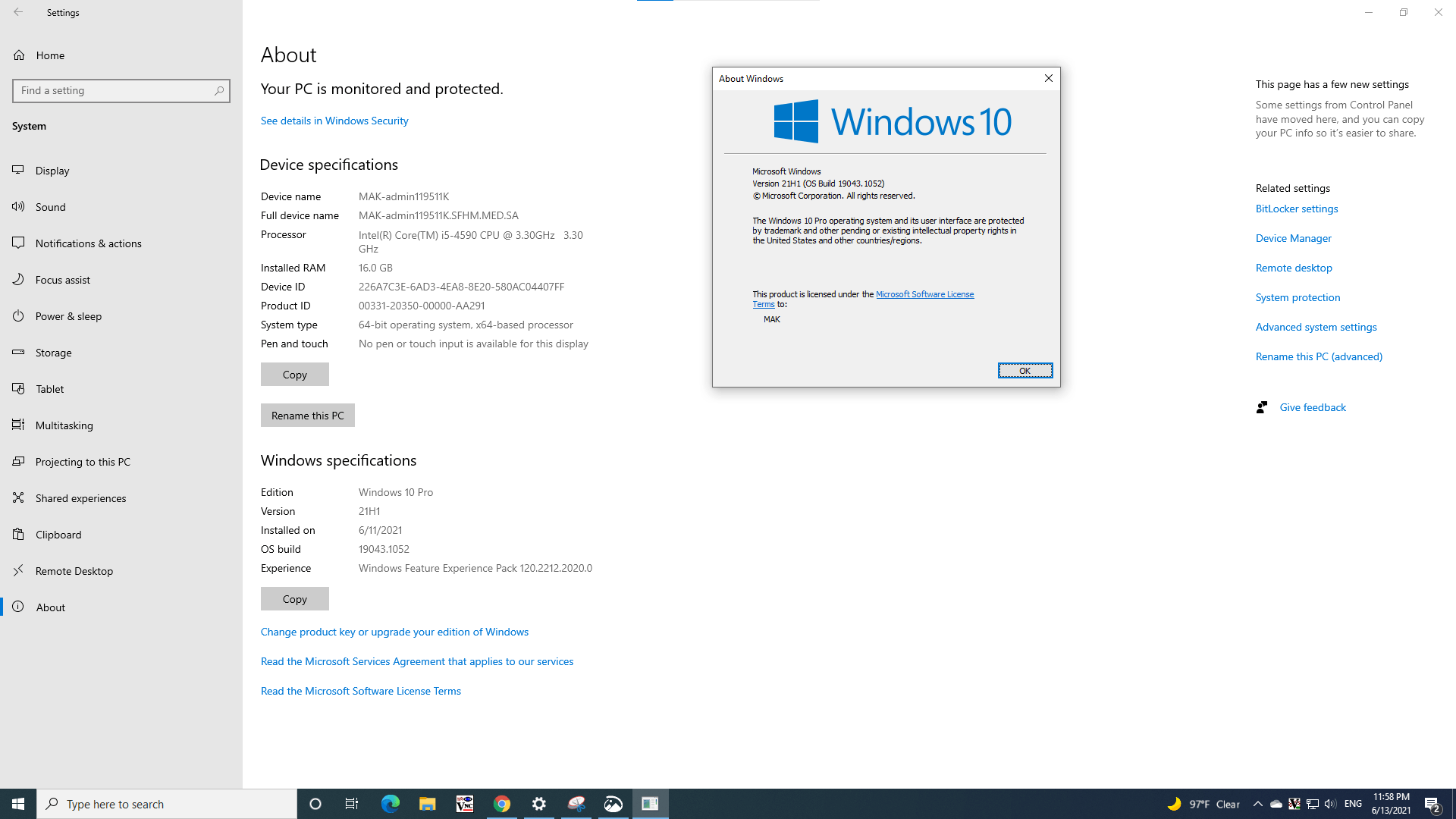Open the weather widget showing 97°F Clear

pos(1204,804)
